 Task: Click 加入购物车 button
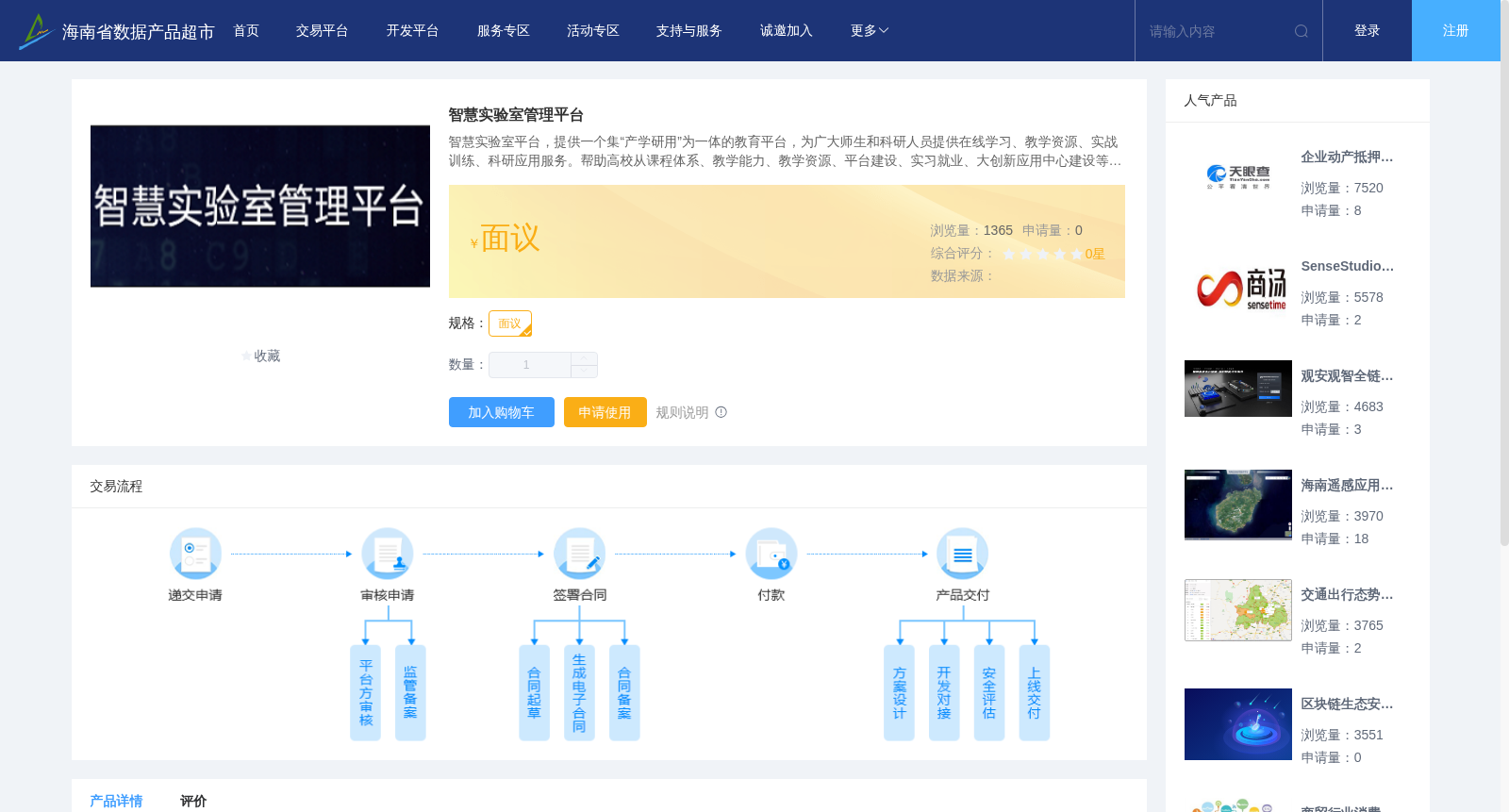tap(502, 412)
